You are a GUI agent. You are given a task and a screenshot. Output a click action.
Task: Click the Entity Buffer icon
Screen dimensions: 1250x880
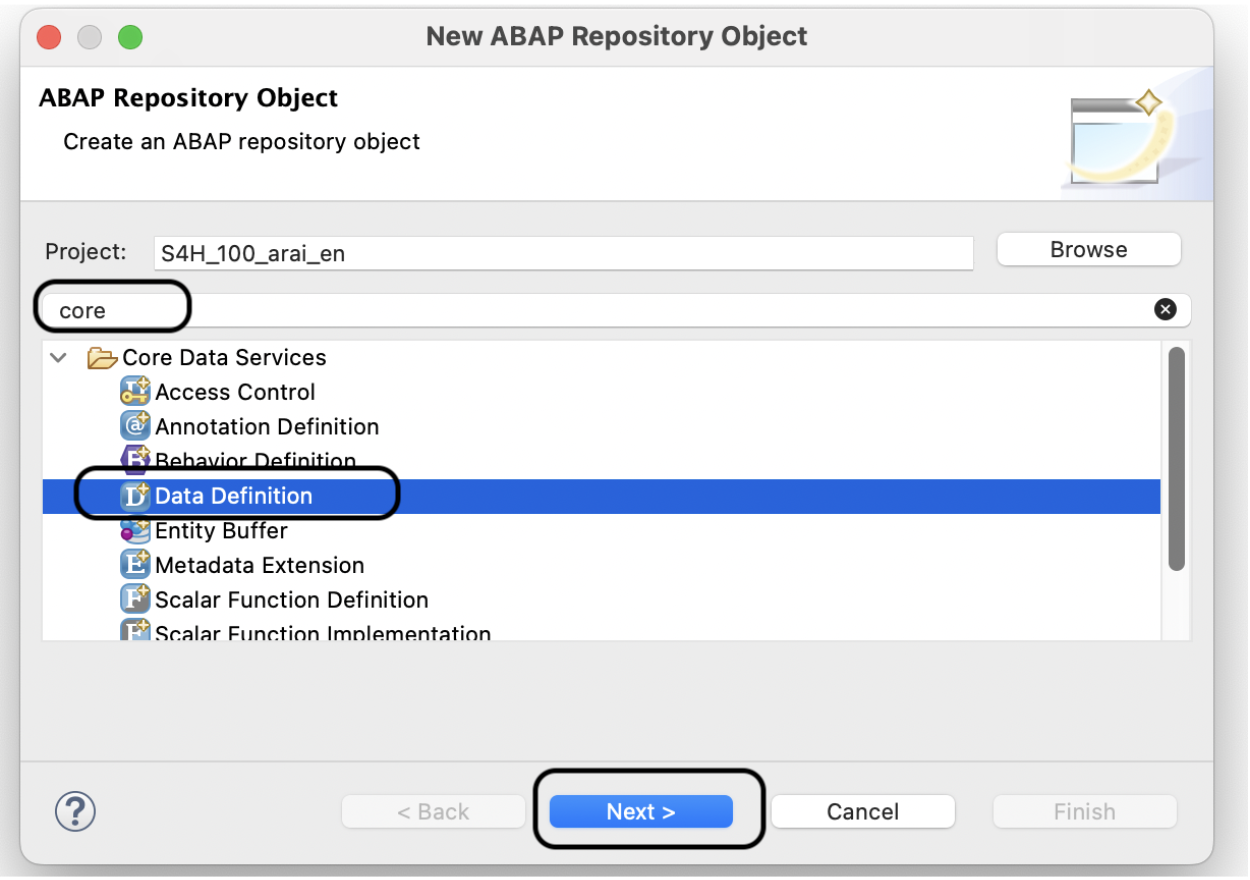point(135,531)
